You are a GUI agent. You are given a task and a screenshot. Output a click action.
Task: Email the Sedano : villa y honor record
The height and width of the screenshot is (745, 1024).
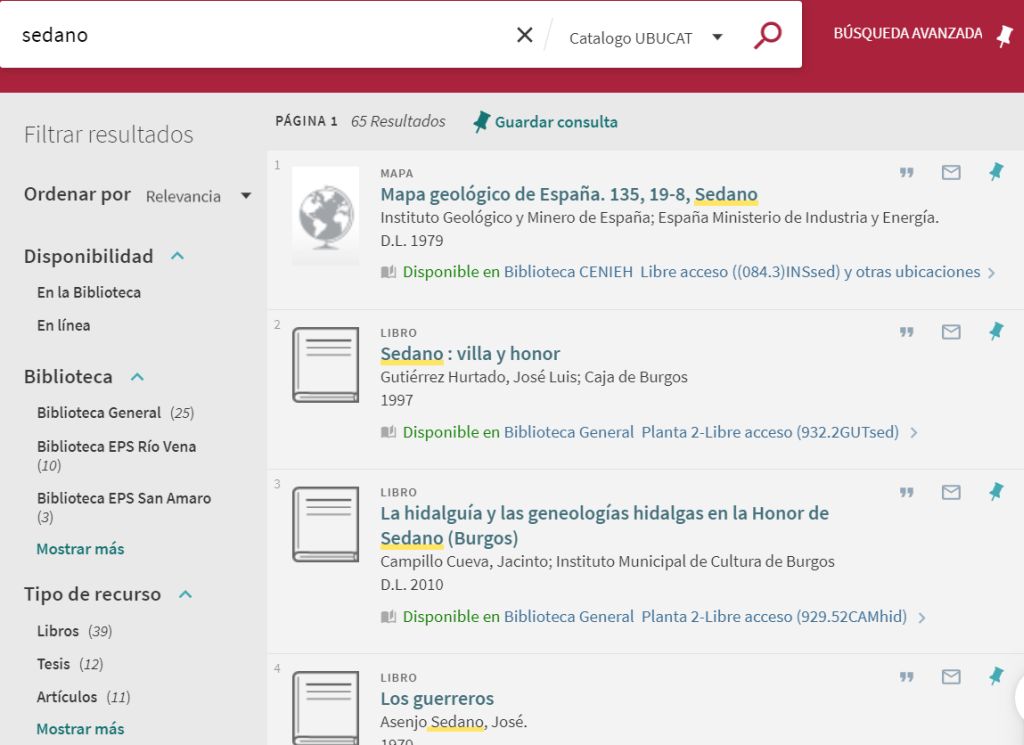pos(951,332)
